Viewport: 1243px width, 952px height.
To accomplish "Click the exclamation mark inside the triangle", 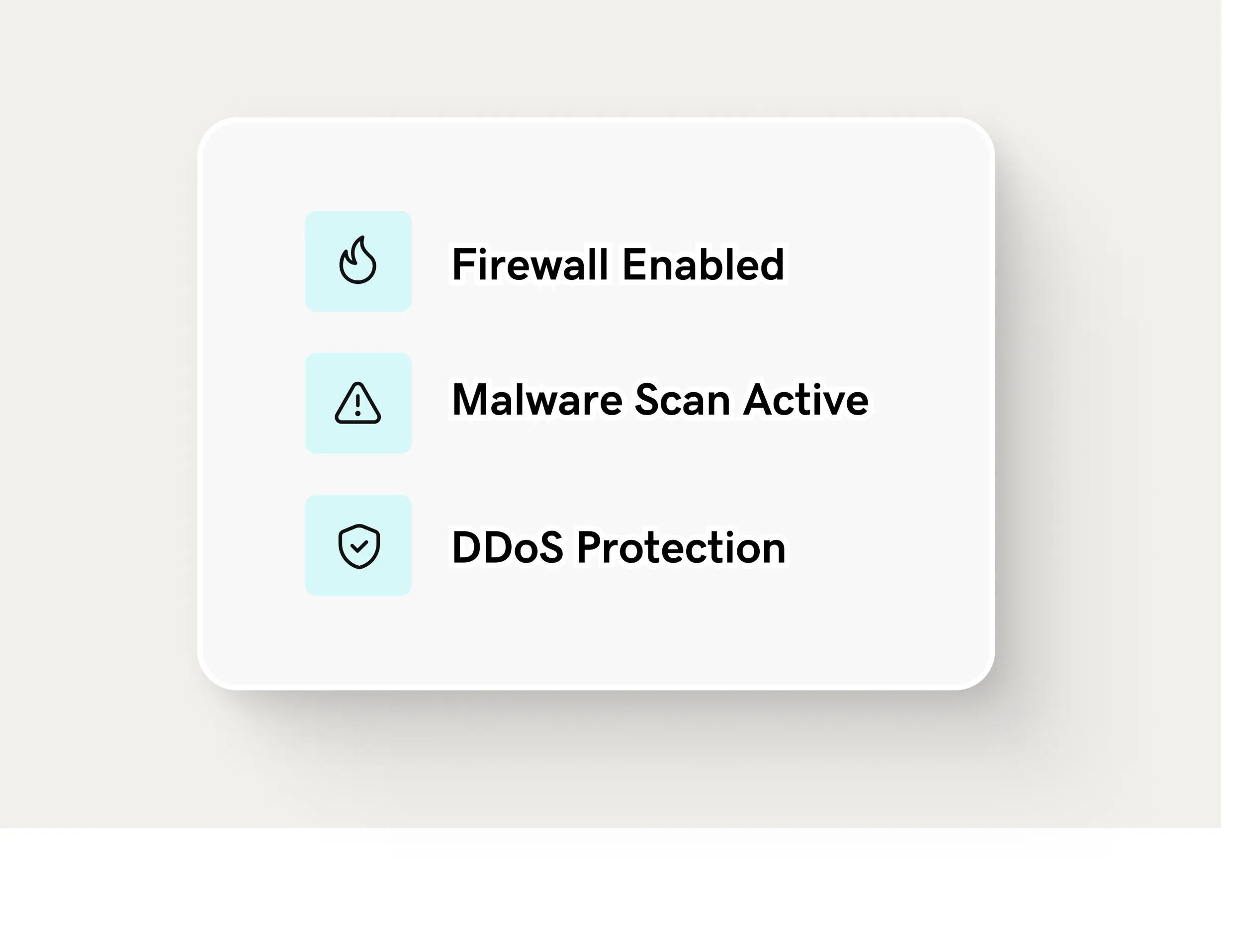I will pos(357,406).
